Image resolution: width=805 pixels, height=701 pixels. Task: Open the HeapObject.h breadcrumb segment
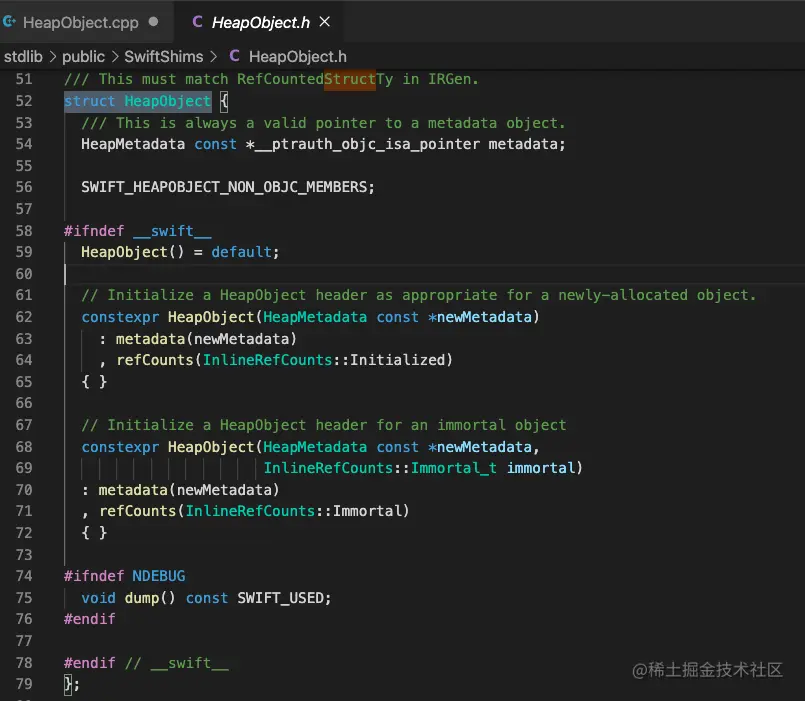click(x=297, y=56)
